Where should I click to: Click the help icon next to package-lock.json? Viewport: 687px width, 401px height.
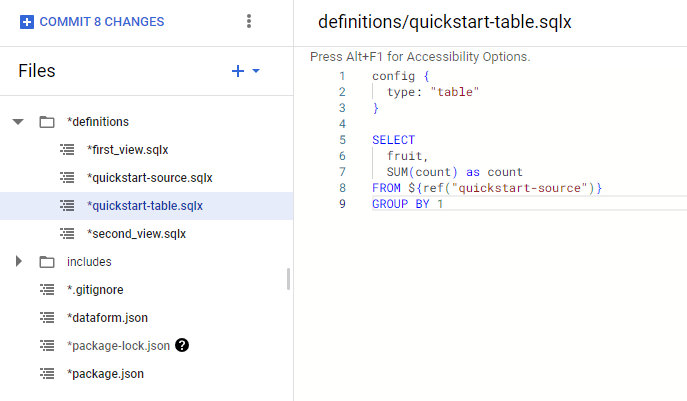pos(182,345)
